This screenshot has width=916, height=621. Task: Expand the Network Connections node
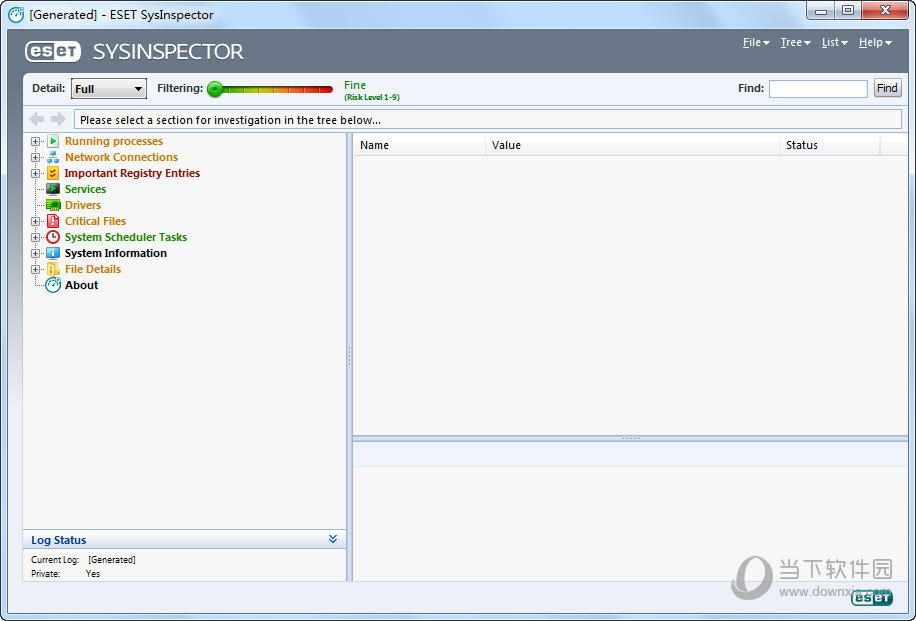(x=36, y=157)
